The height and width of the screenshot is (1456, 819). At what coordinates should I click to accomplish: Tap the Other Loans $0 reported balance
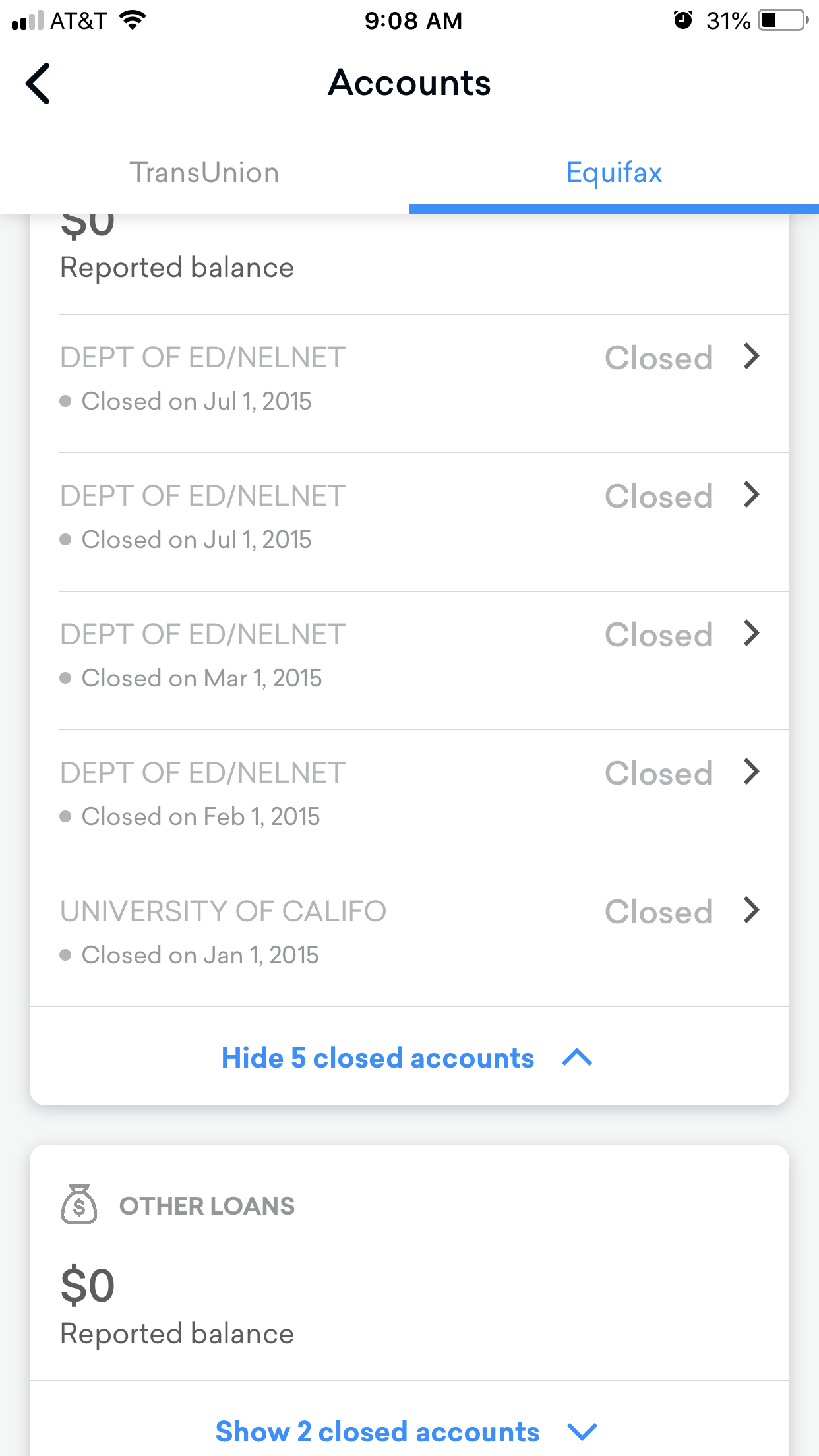click(88, 1287)
